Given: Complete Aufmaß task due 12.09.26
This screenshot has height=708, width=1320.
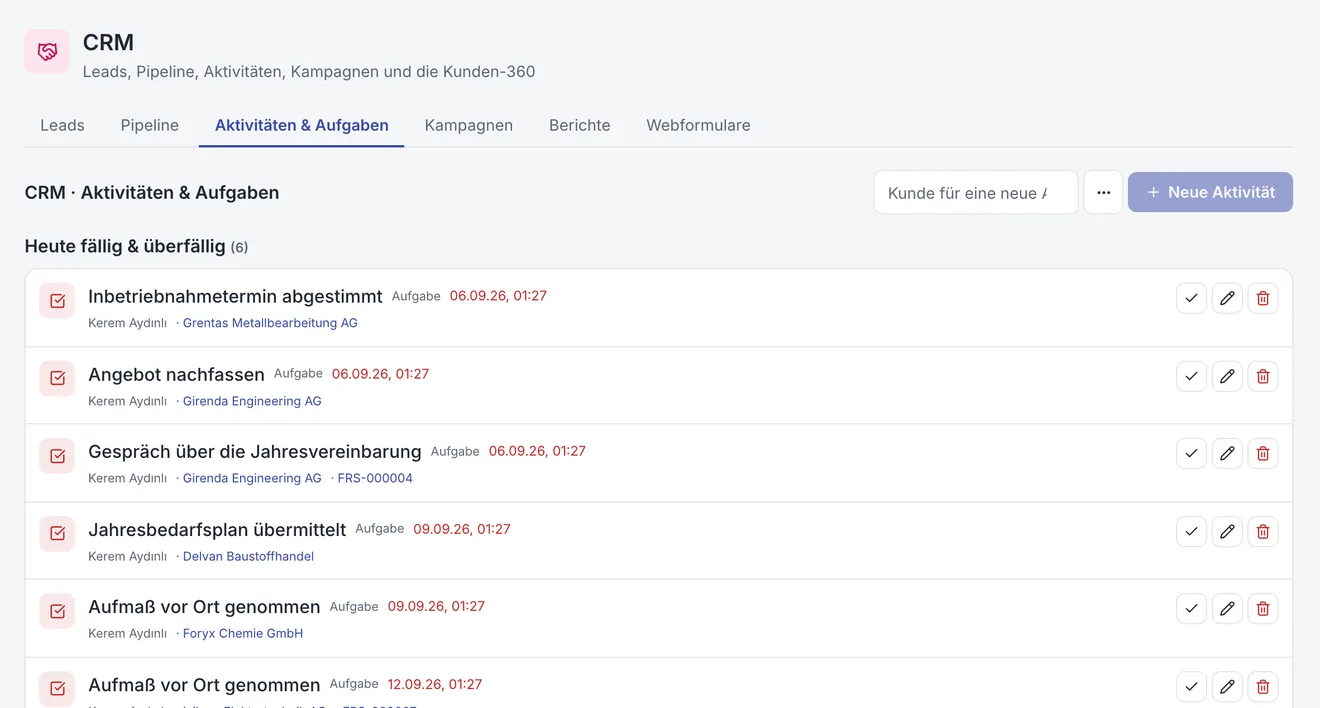Looking at the screenshot, I should 1191,686.
